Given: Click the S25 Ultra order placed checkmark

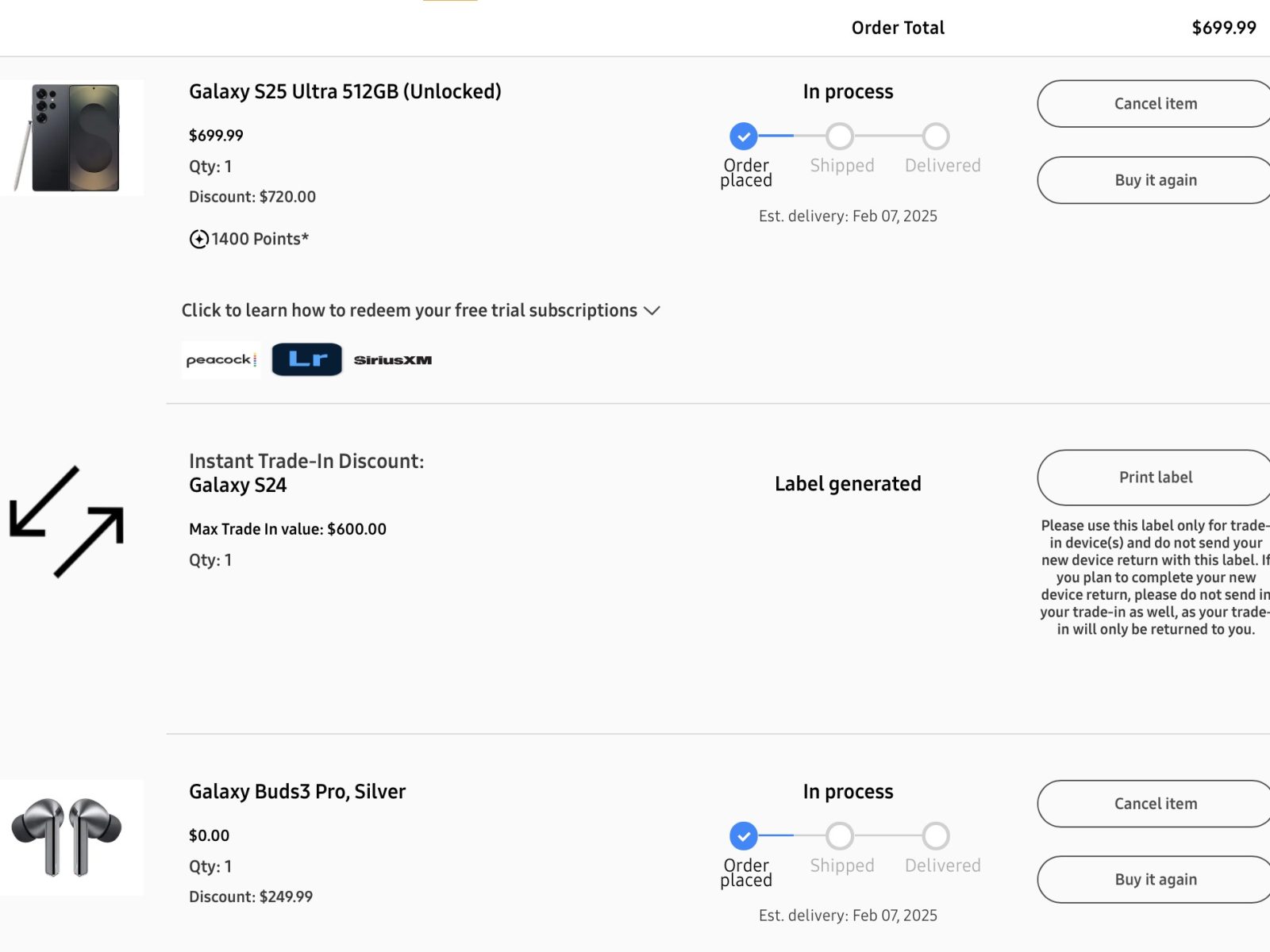Looking at the screenshot, I should point(744,136).
